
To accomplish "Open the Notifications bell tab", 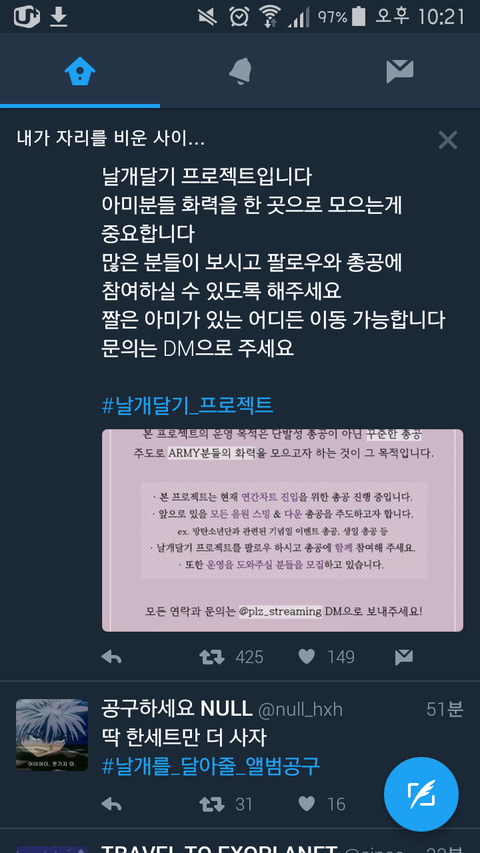I will pos(240,71).
